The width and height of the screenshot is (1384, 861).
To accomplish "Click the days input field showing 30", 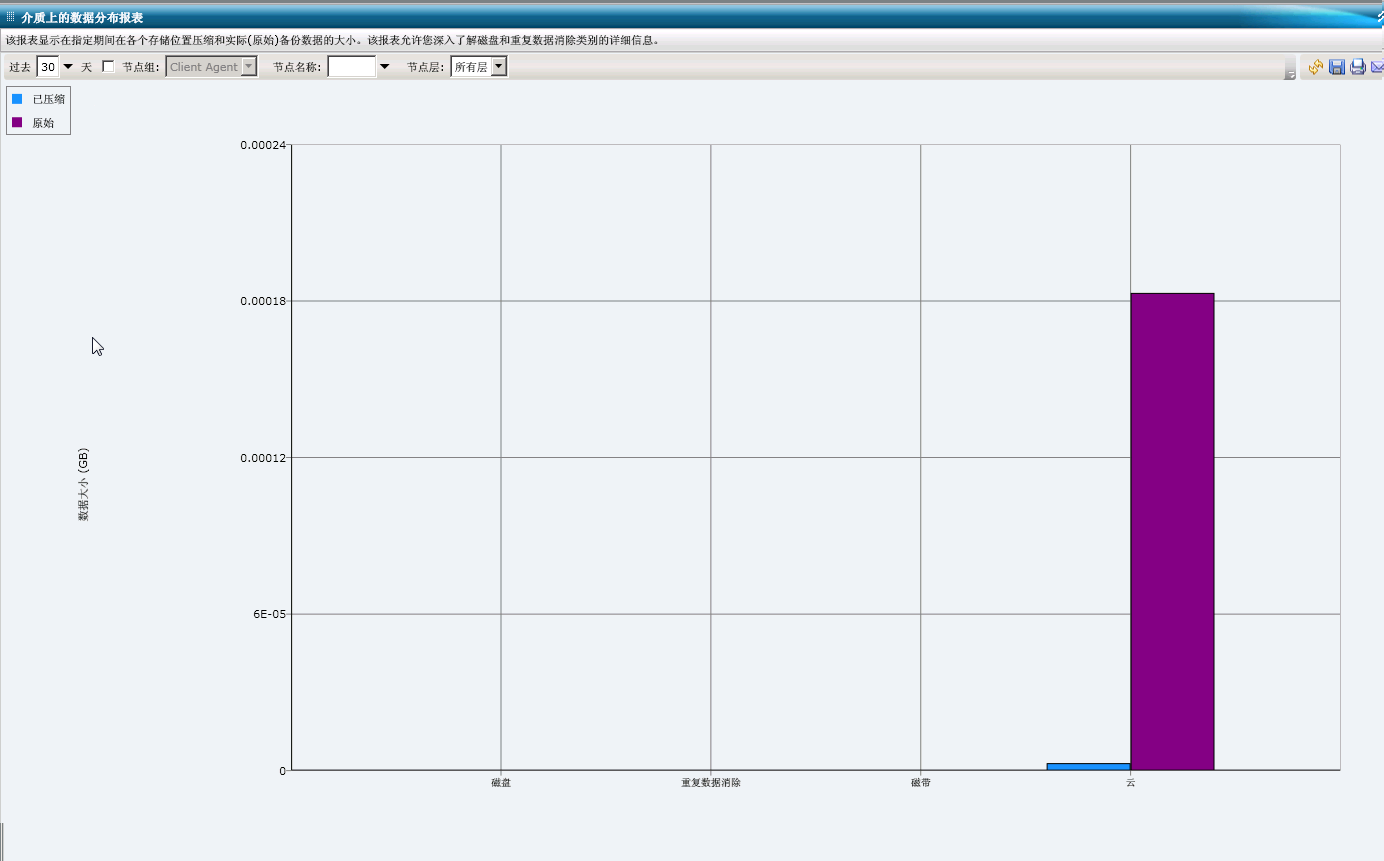I will click(48, 67).
